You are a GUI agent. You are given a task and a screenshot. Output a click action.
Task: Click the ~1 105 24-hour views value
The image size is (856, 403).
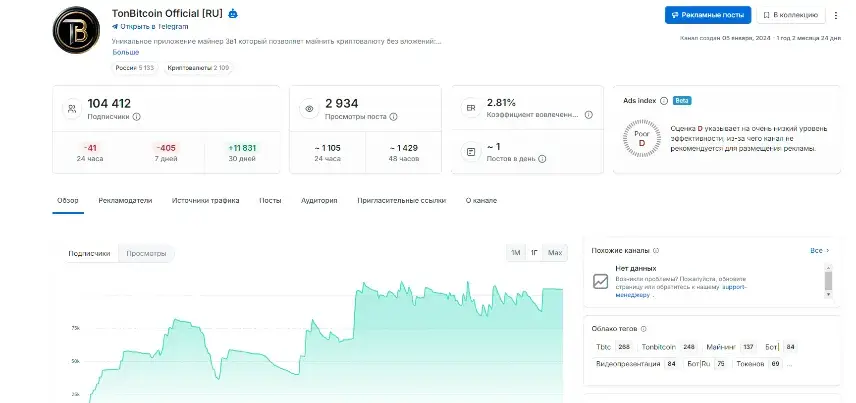[327, 148]
